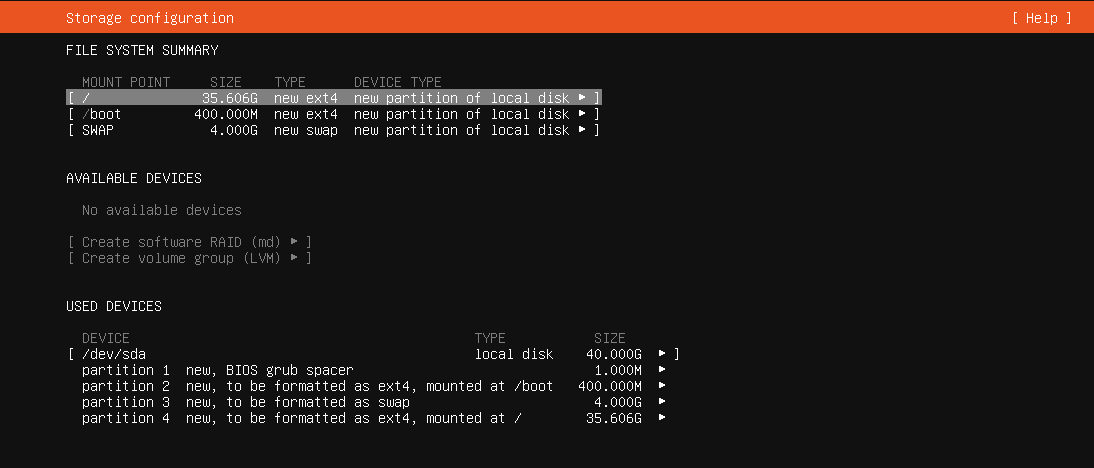The height and width of the screenshot is (468, 1094).
Task: Select the SWAP file system row
Action: (x=334, y=130)
